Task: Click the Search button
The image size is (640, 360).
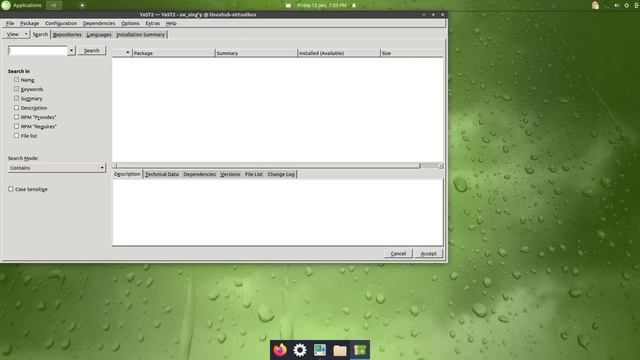Action: [91, 50]
